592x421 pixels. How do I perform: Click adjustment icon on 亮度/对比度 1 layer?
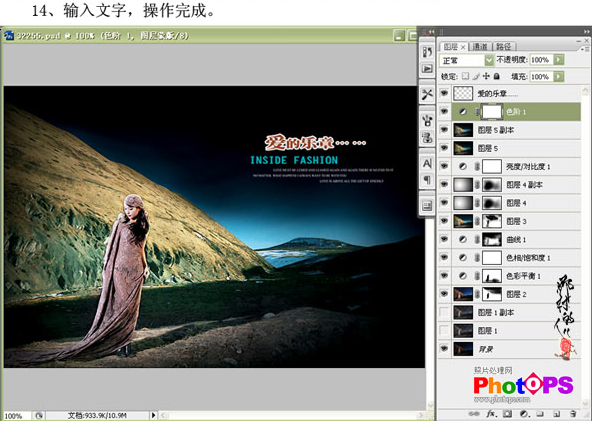coord(462,167)
